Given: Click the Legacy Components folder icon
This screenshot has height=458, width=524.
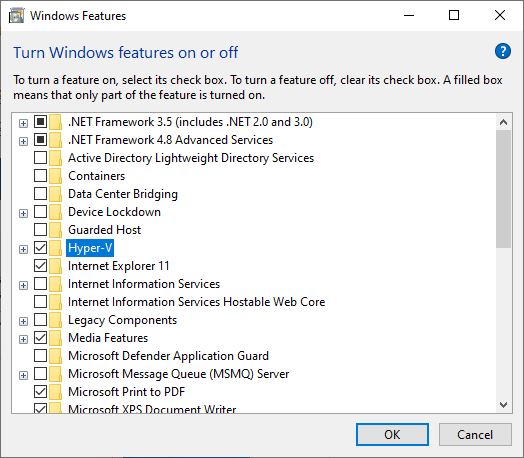Looking at the screenshot, I should click(x=56, y=320).
